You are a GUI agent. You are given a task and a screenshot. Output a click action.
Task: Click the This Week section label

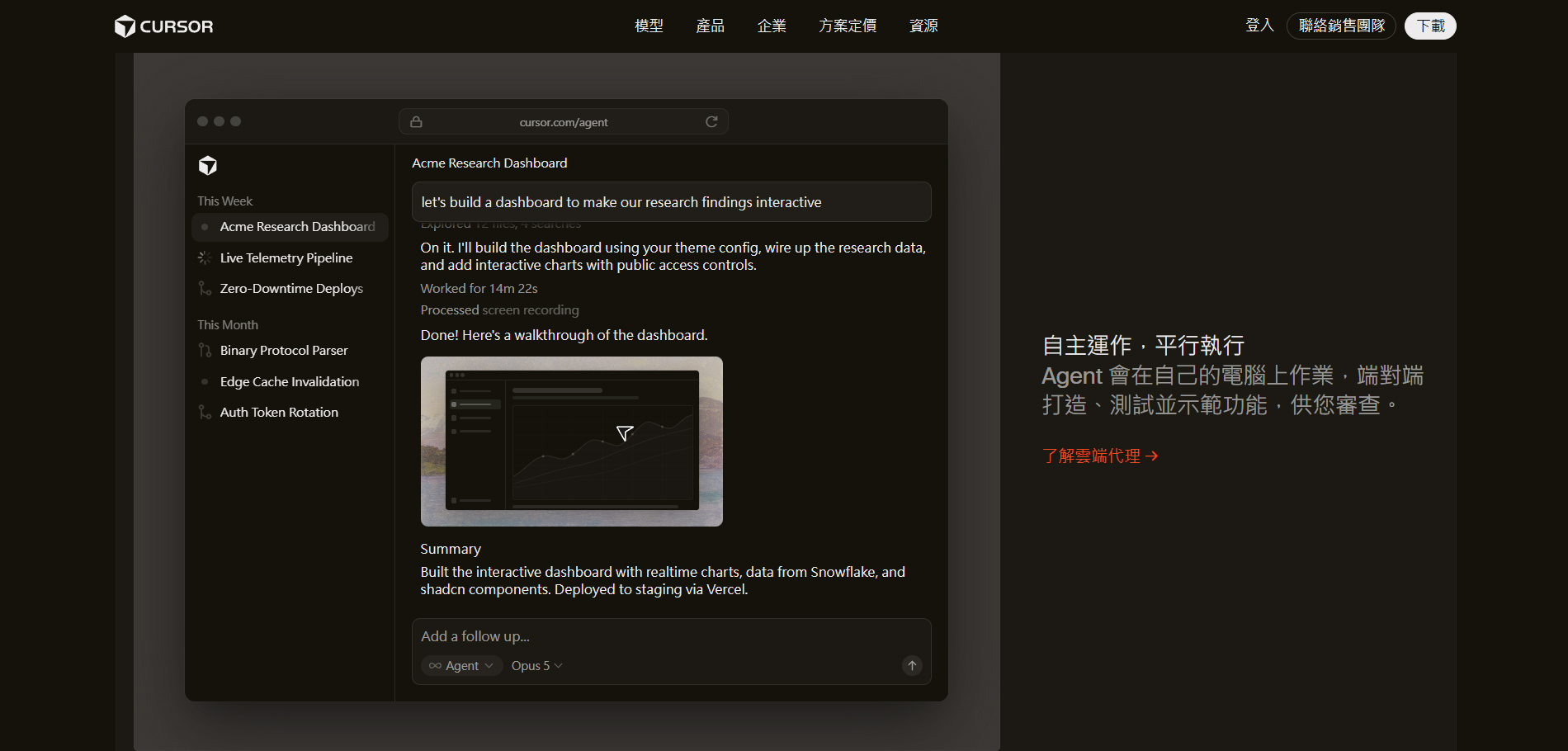(x=224, y=201)
